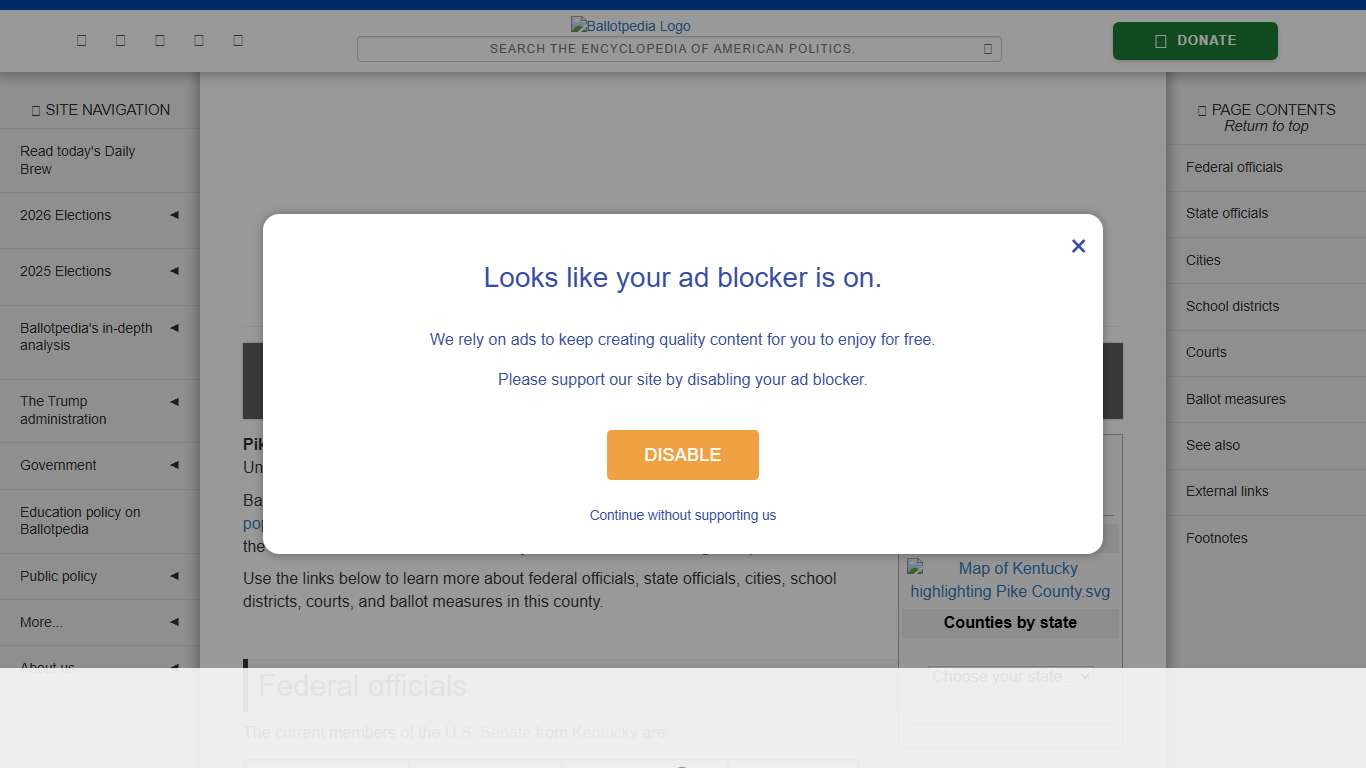Open the Choose your state dropdown
The height and width of the screenshot is (768, 1366).
[1010, 676]
